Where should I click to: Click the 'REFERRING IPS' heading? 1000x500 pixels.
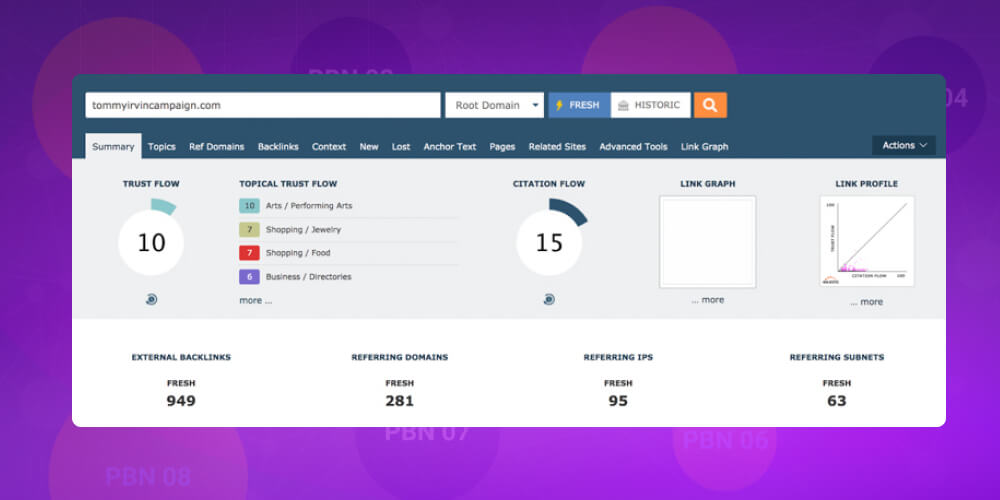tap(618, 357)
